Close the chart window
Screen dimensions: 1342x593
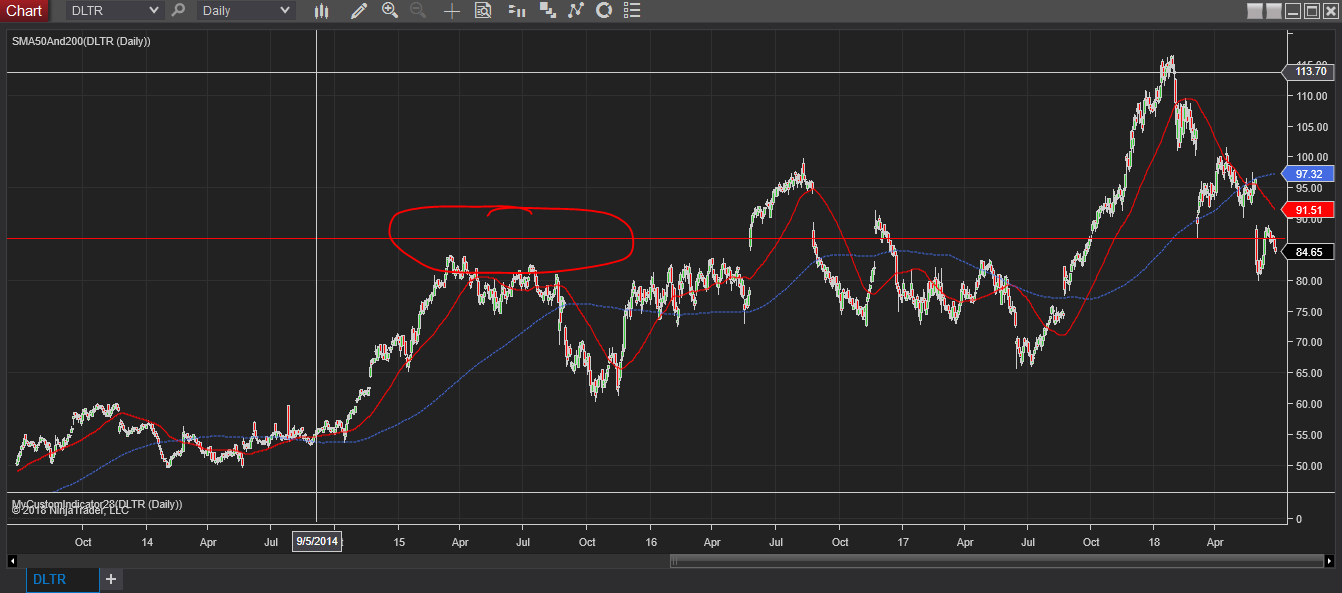(x=1329, y=11)
